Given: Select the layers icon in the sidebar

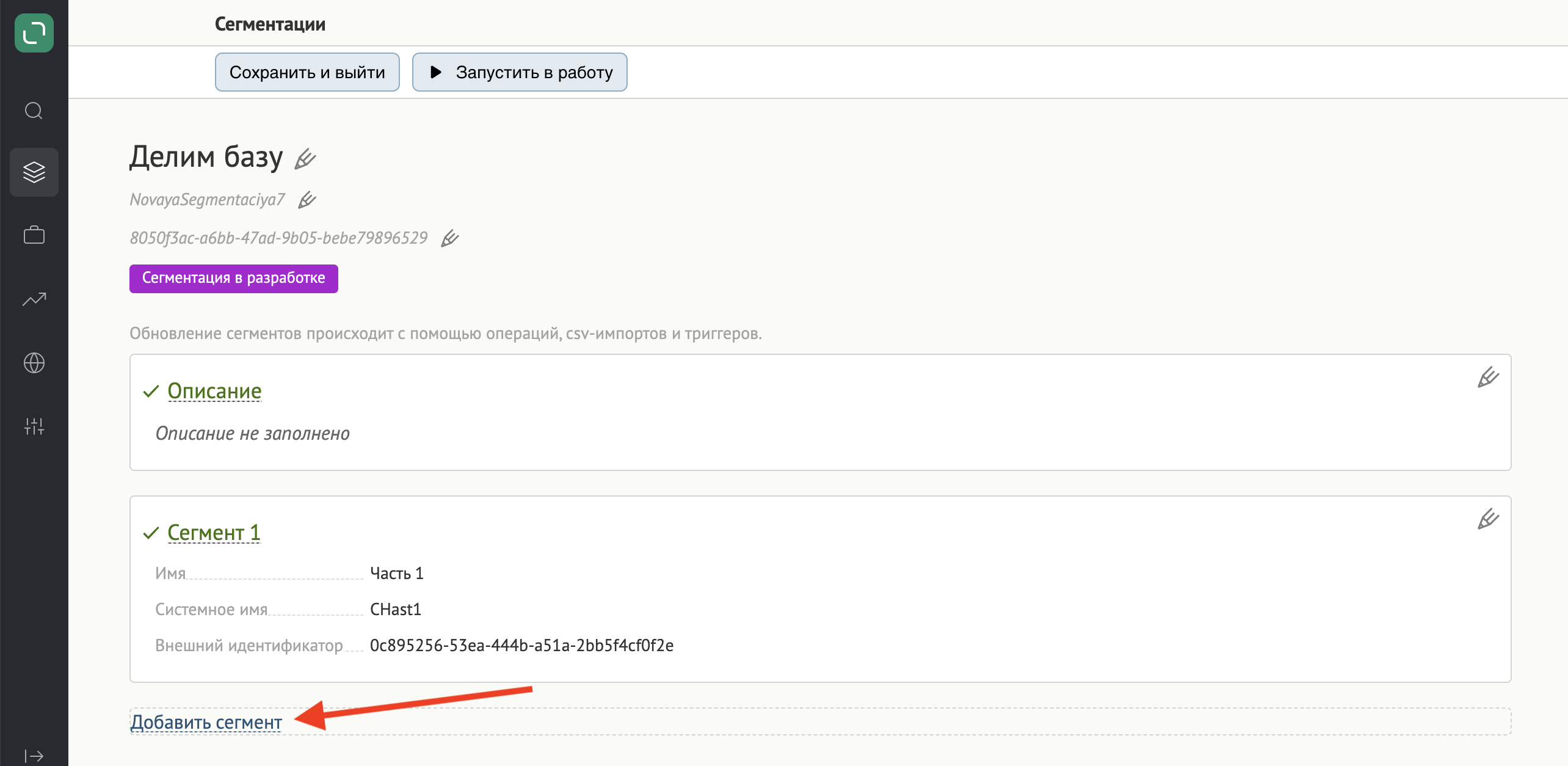Looking at the screenshot, I should click(34, 172).
